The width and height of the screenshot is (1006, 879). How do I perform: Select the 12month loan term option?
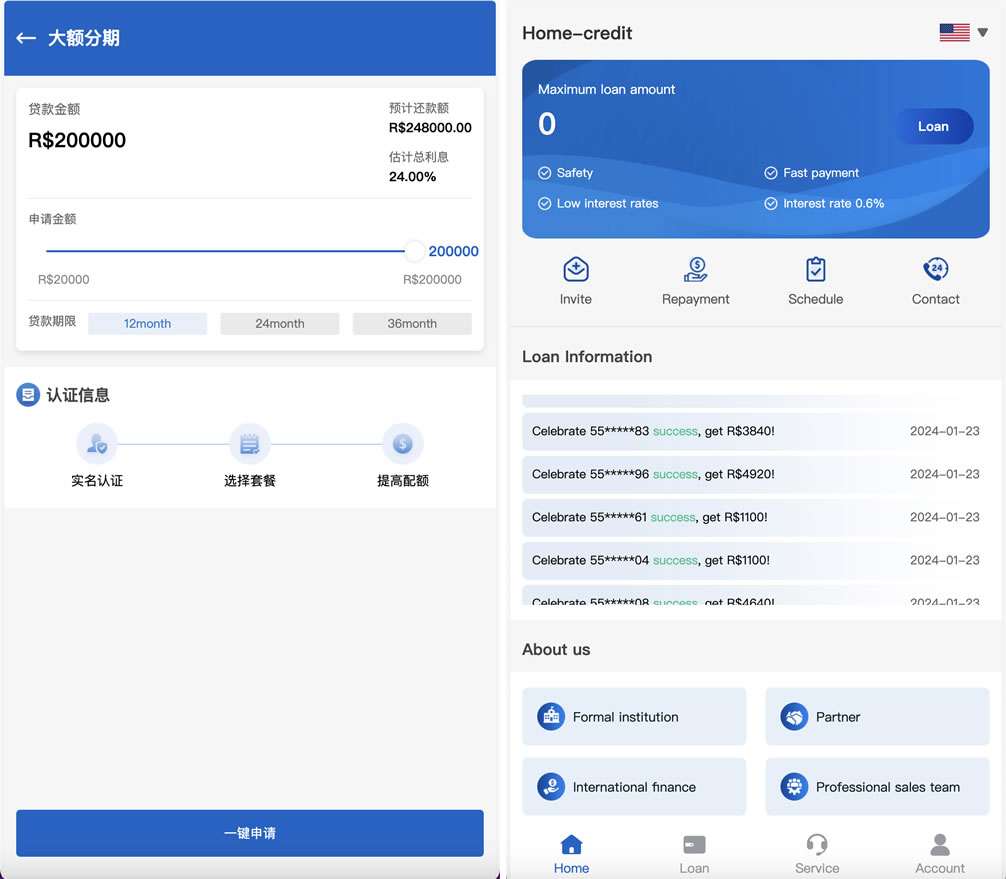[147, 323]
